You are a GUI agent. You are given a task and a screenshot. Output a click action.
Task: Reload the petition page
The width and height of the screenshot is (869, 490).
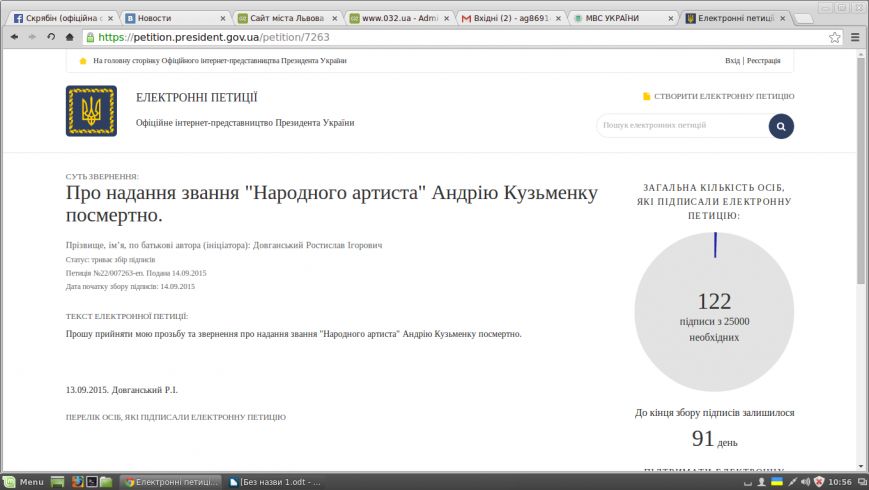coord(51,37)
